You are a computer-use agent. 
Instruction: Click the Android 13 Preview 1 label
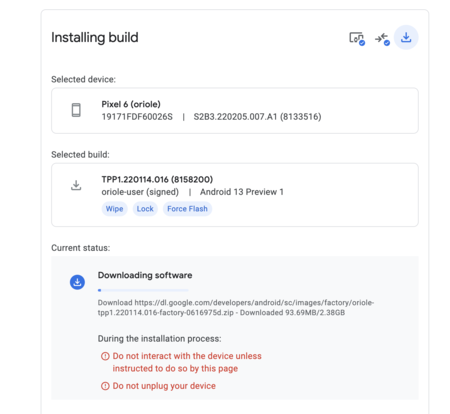242,192
